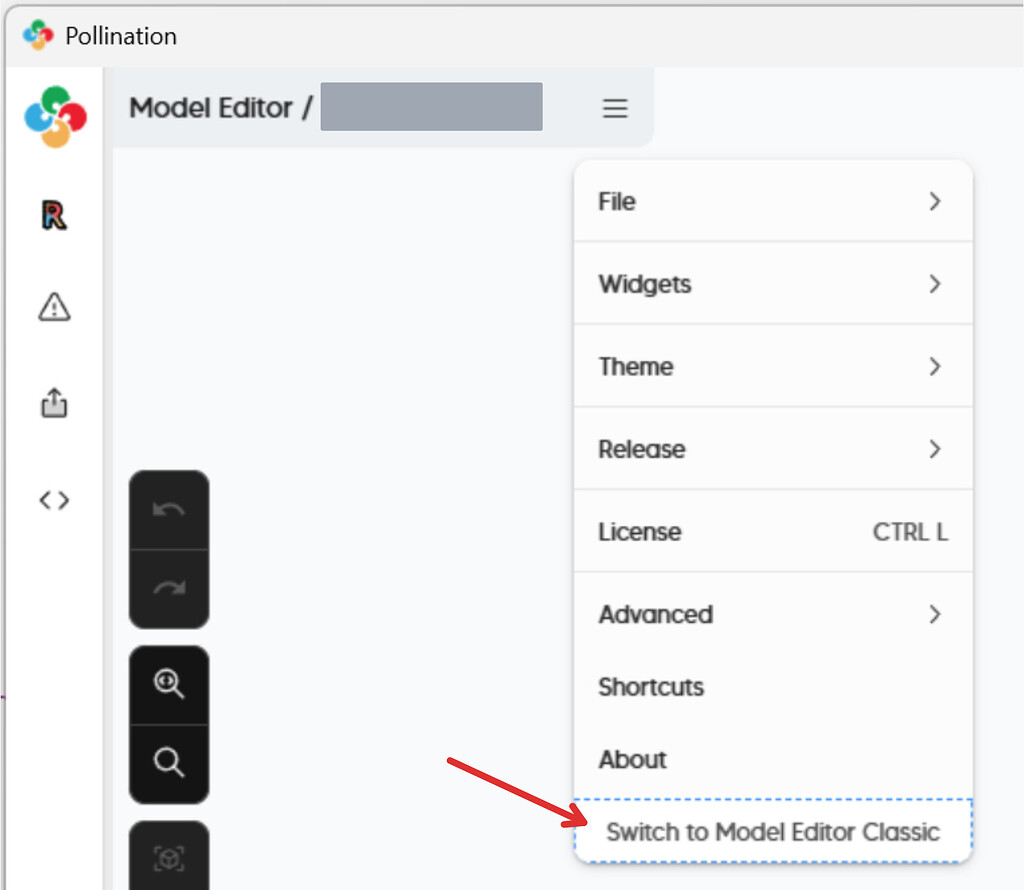Select Shortcuts from the menu

coord(651,687)
